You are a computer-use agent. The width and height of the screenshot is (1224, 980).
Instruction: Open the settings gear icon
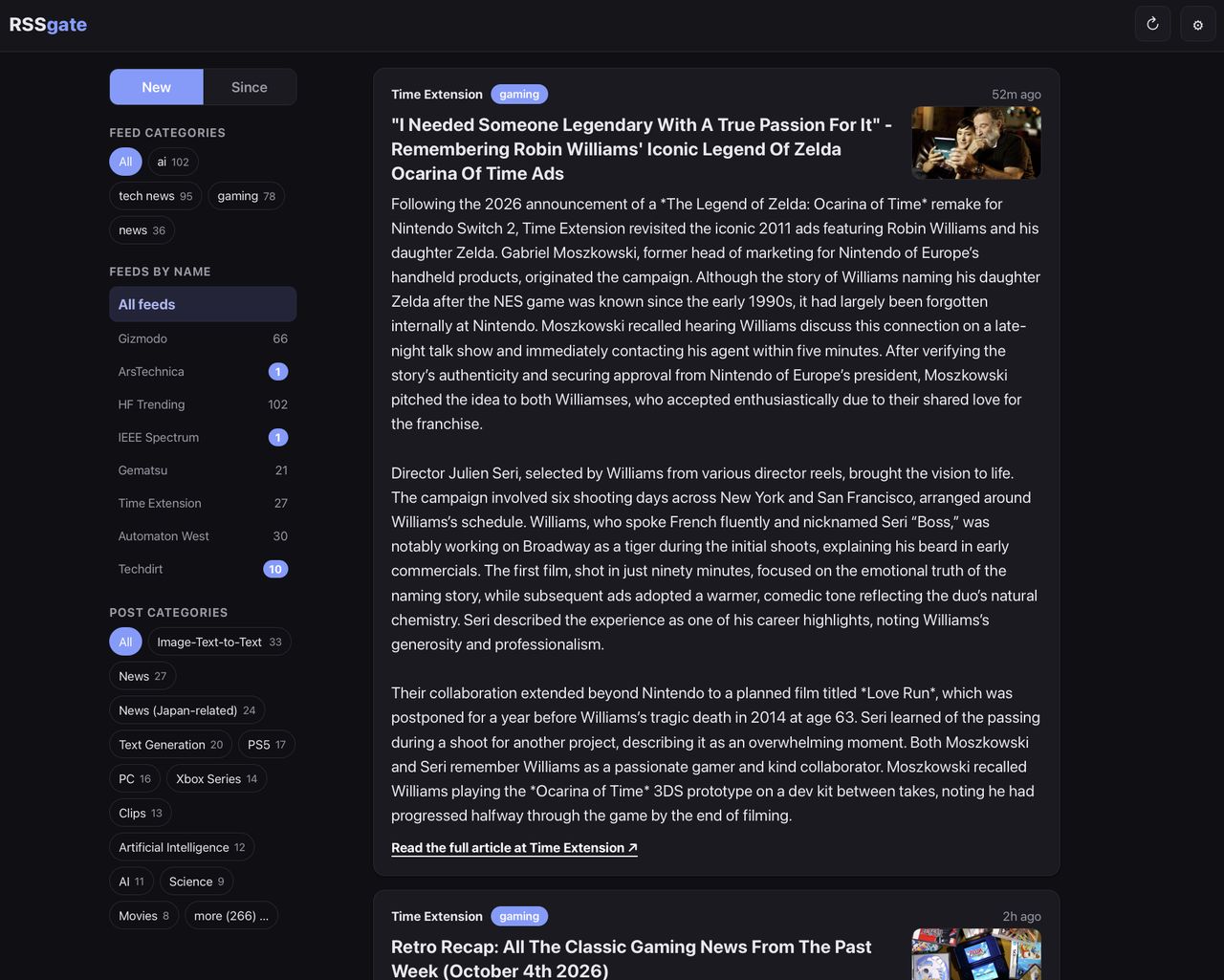coord(1197,24)
